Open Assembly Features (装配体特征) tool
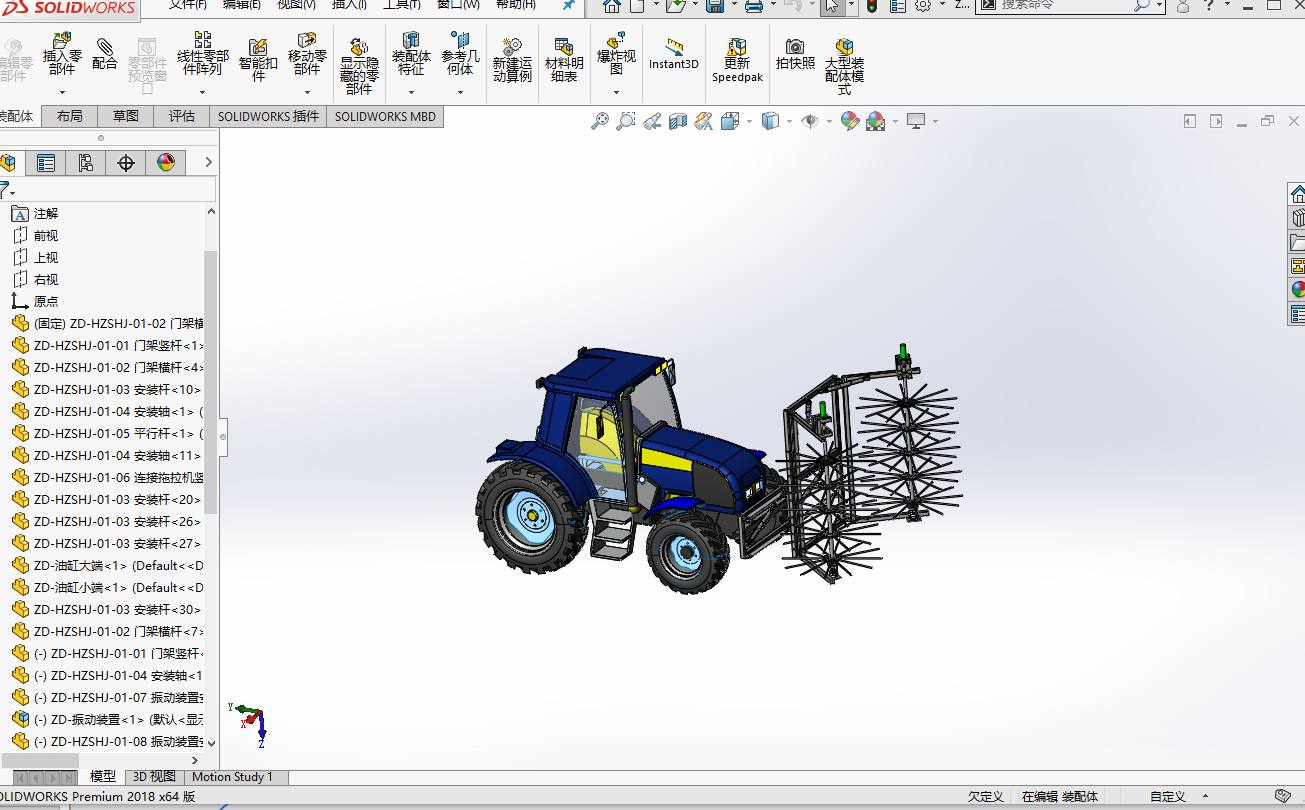Screen dimensions: 1305x810 pos(411,54)
